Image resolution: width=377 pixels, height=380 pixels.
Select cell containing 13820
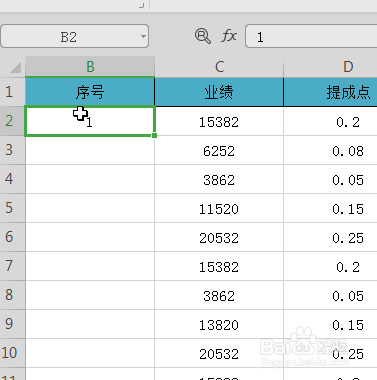coord(219,324)
